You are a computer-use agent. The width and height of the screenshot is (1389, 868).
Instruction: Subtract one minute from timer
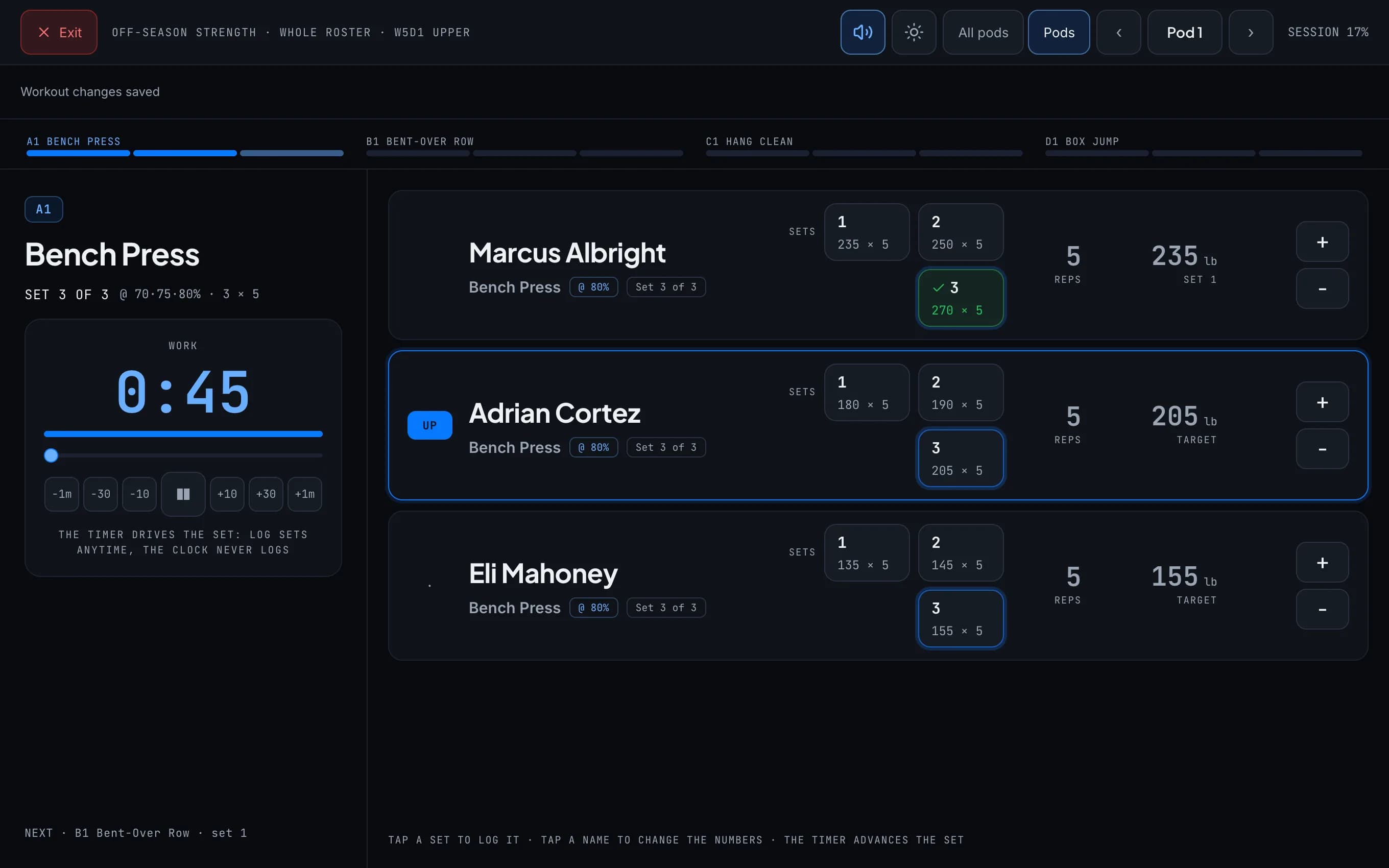pyautogui.click(x=62, y=494)
